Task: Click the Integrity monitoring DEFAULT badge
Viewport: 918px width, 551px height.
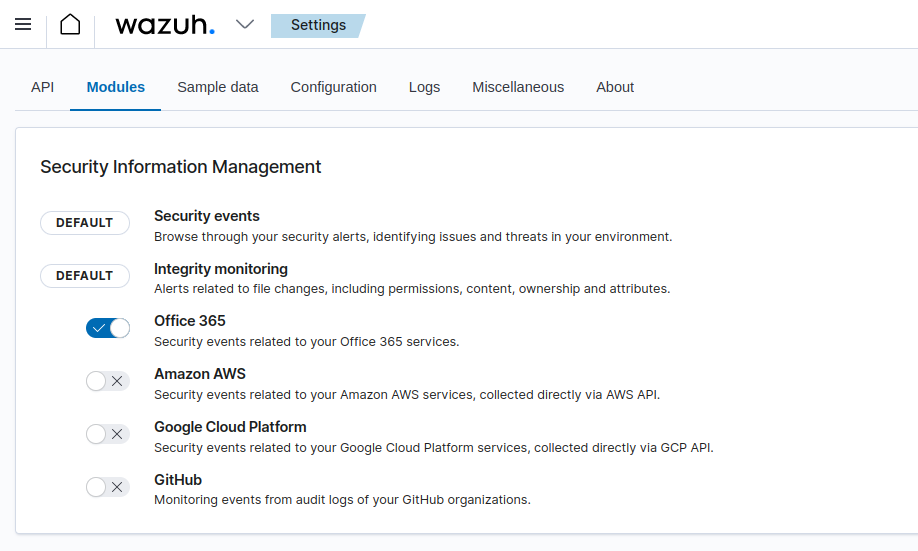Action: point(85,276)
